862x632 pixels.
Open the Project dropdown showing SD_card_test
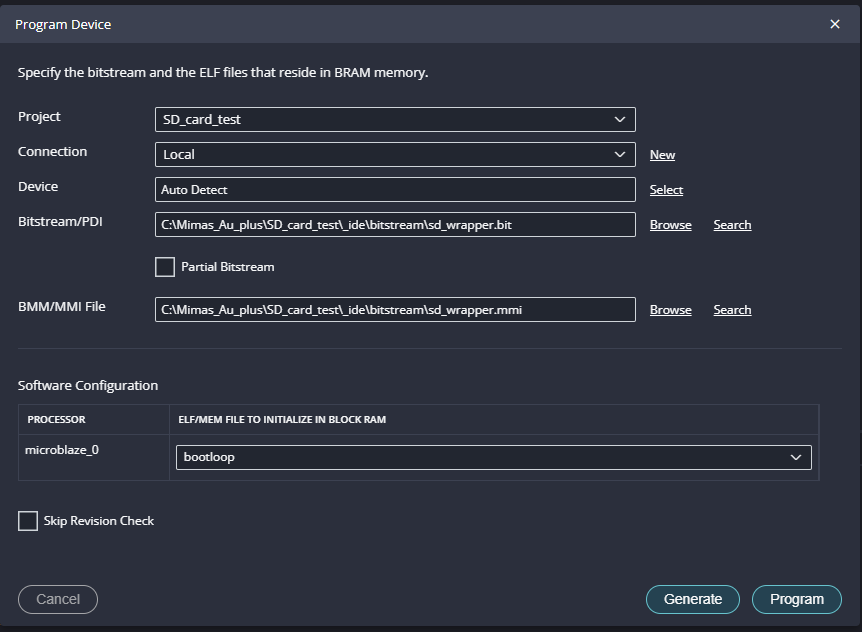[x=395, y=119]
